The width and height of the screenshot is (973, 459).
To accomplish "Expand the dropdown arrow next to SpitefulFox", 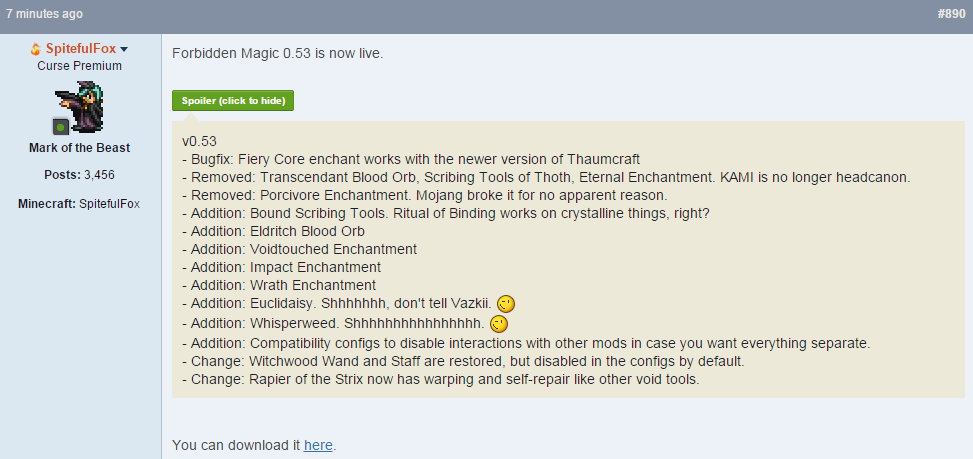I will click(x=123, y=50).
